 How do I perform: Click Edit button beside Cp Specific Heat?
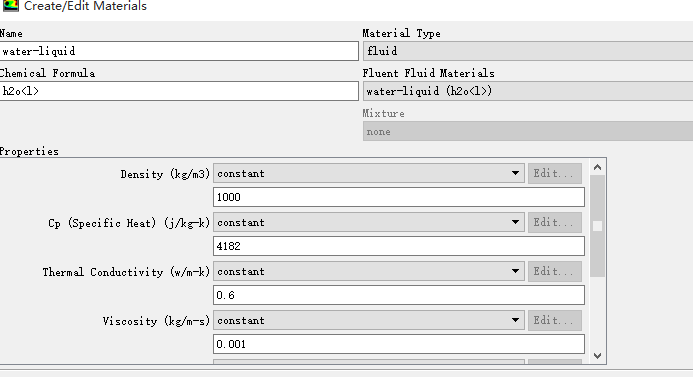(555, 222)
